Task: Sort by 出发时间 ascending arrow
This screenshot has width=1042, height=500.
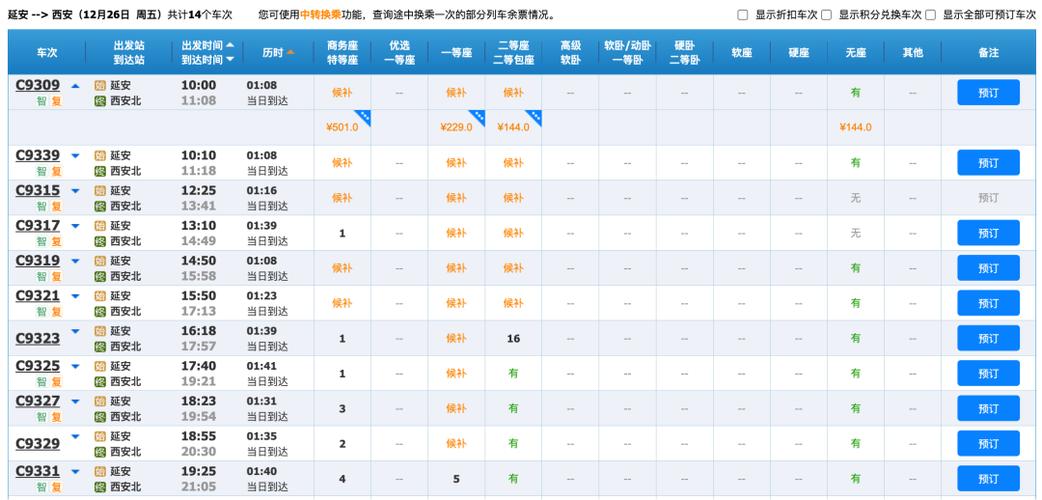Action: tap(230, 45)
